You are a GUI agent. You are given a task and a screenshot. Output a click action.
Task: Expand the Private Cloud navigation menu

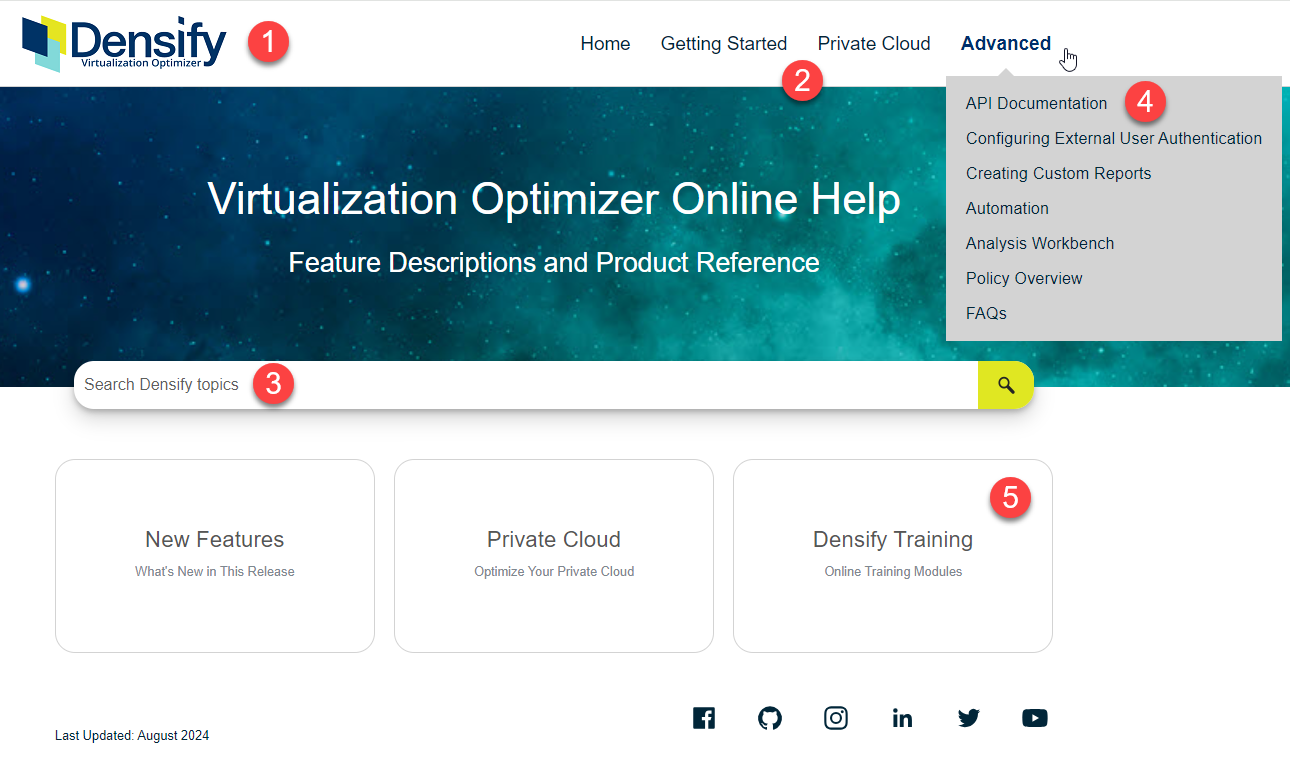(874, 43)
